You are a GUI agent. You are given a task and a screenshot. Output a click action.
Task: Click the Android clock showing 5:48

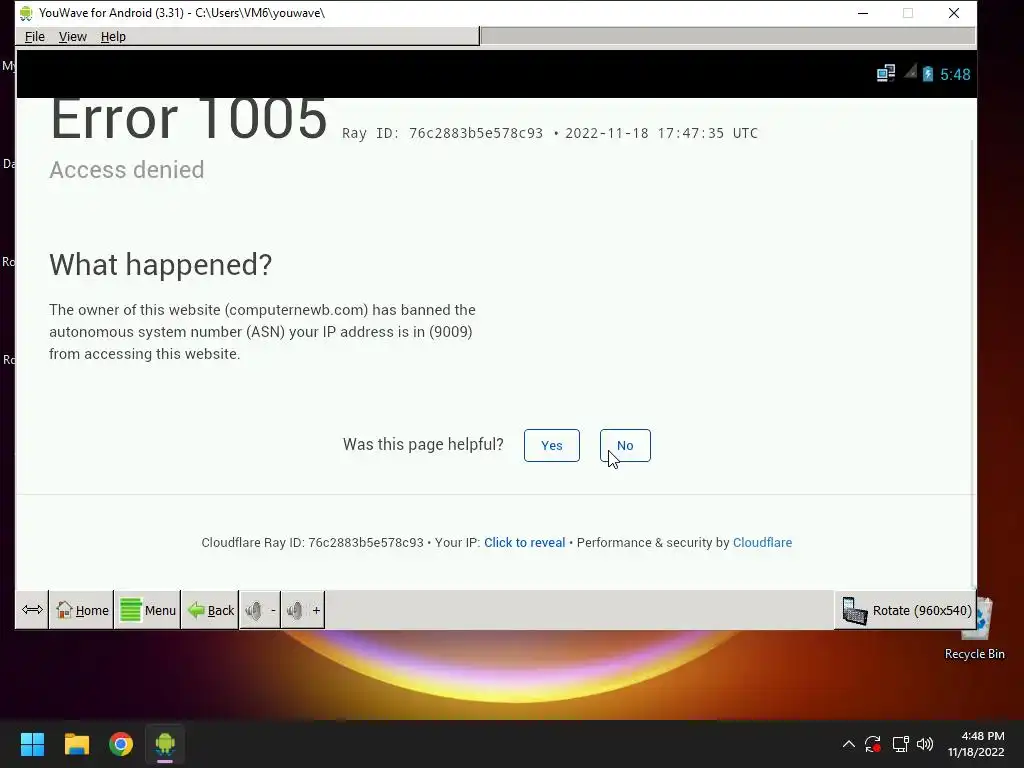click(x=955, y=74)
